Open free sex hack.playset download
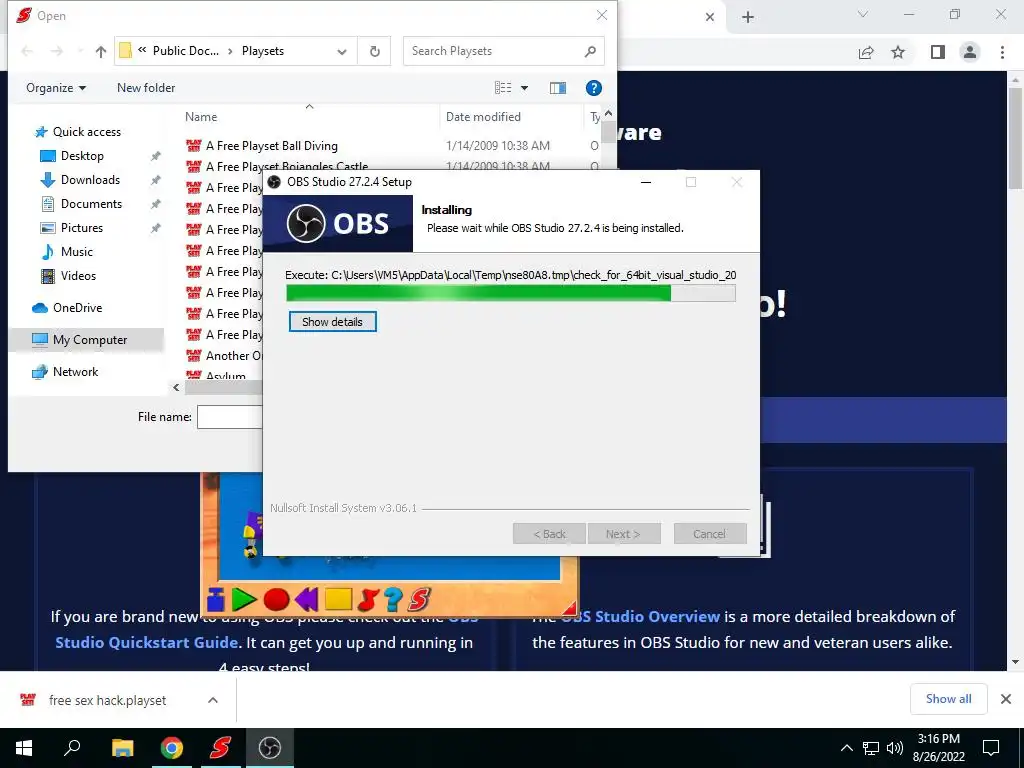 [107, 700]
